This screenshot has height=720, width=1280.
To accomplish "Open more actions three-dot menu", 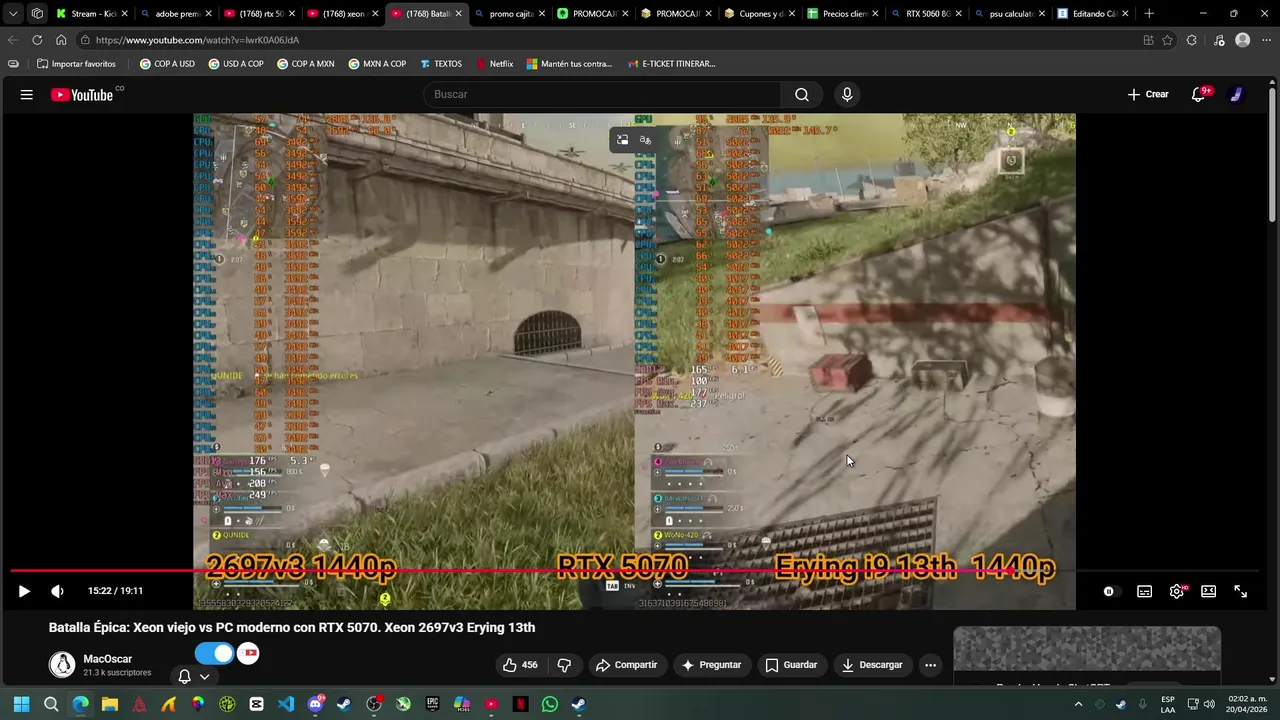I will [930, 665].
